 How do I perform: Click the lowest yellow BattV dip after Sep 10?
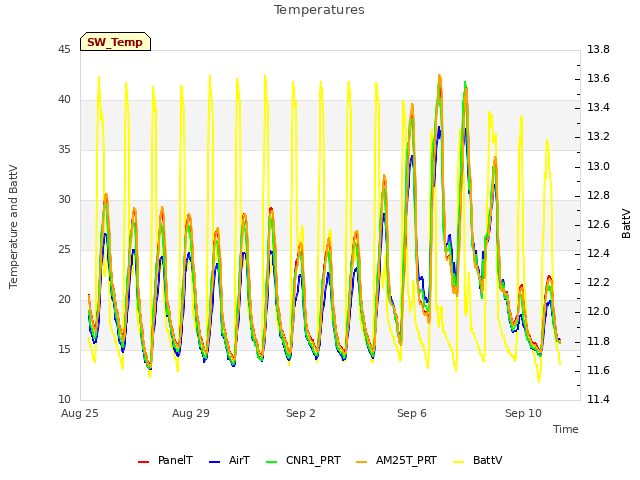coord(539,382)
